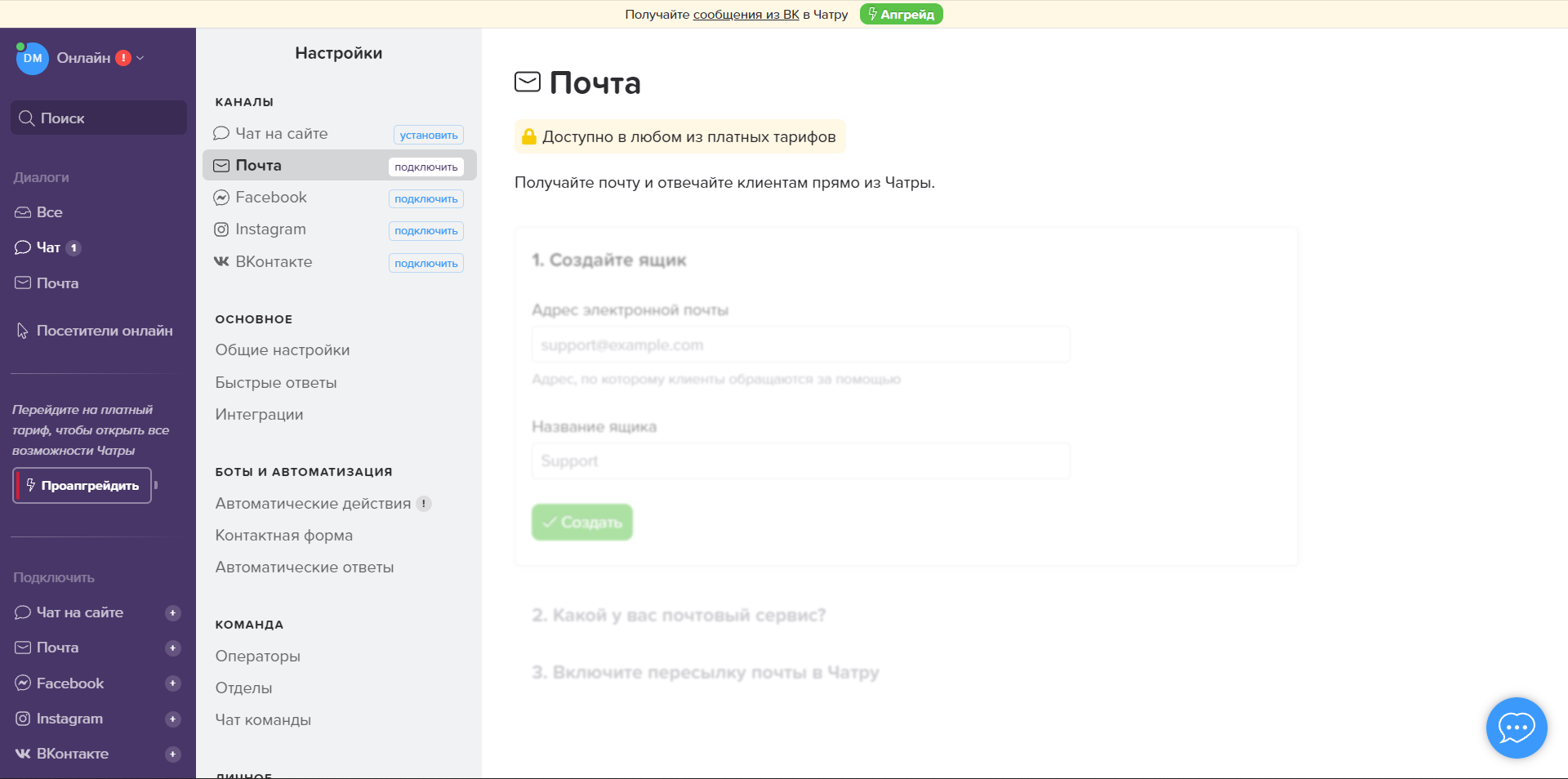Click plus icon next to Facebook connect row

pyautogui.click(x=172, y=683)
